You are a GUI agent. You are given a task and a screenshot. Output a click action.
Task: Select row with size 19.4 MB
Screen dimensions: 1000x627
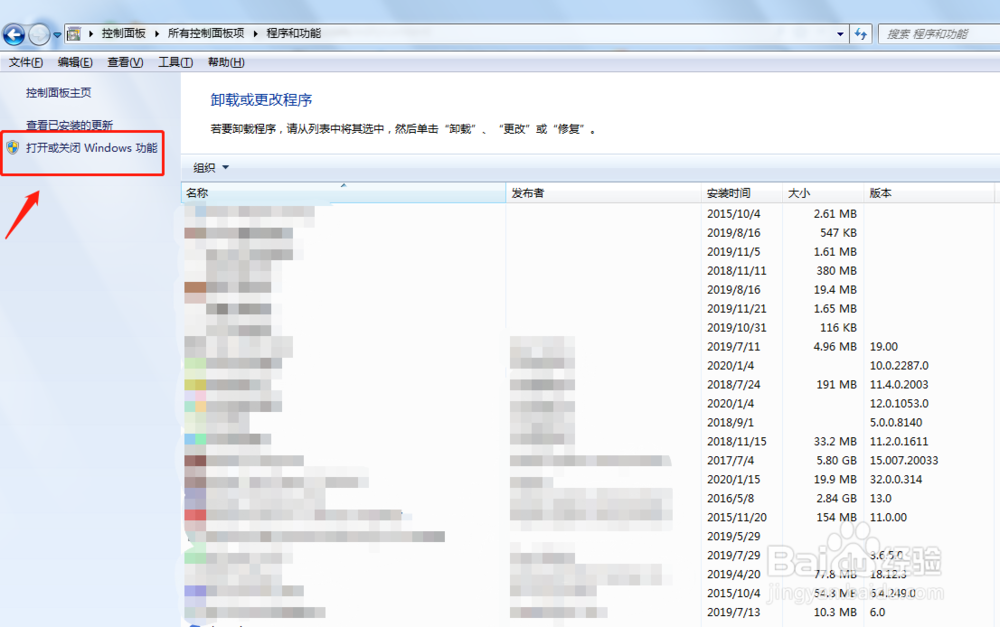coord(589,290)
